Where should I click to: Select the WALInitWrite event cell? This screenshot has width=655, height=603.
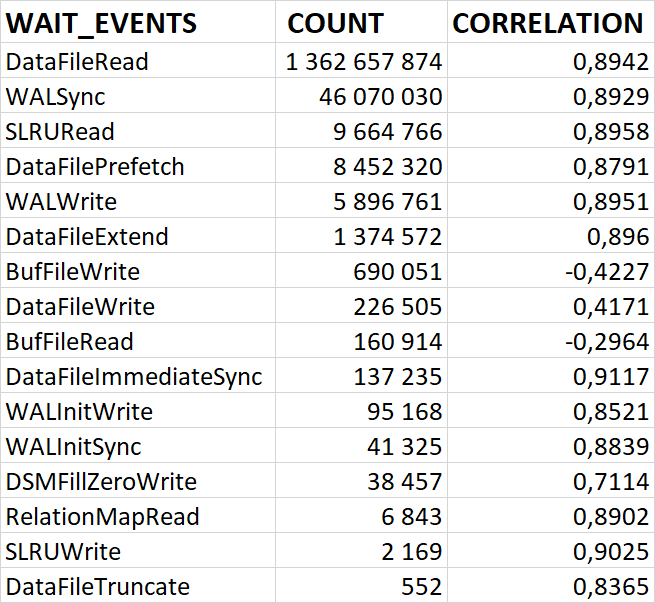tap(79, 412)
